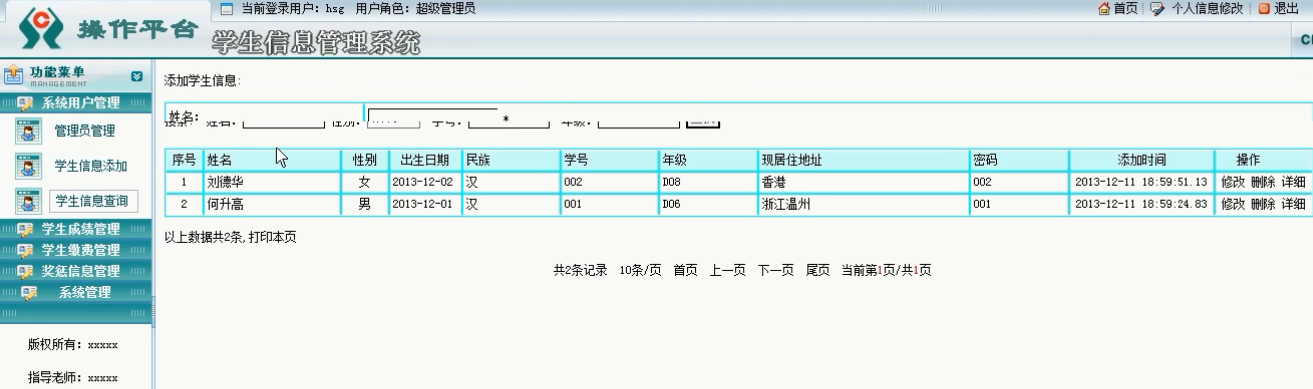
Task: Click 删除 for student 刘德华
Action: 1263,182
